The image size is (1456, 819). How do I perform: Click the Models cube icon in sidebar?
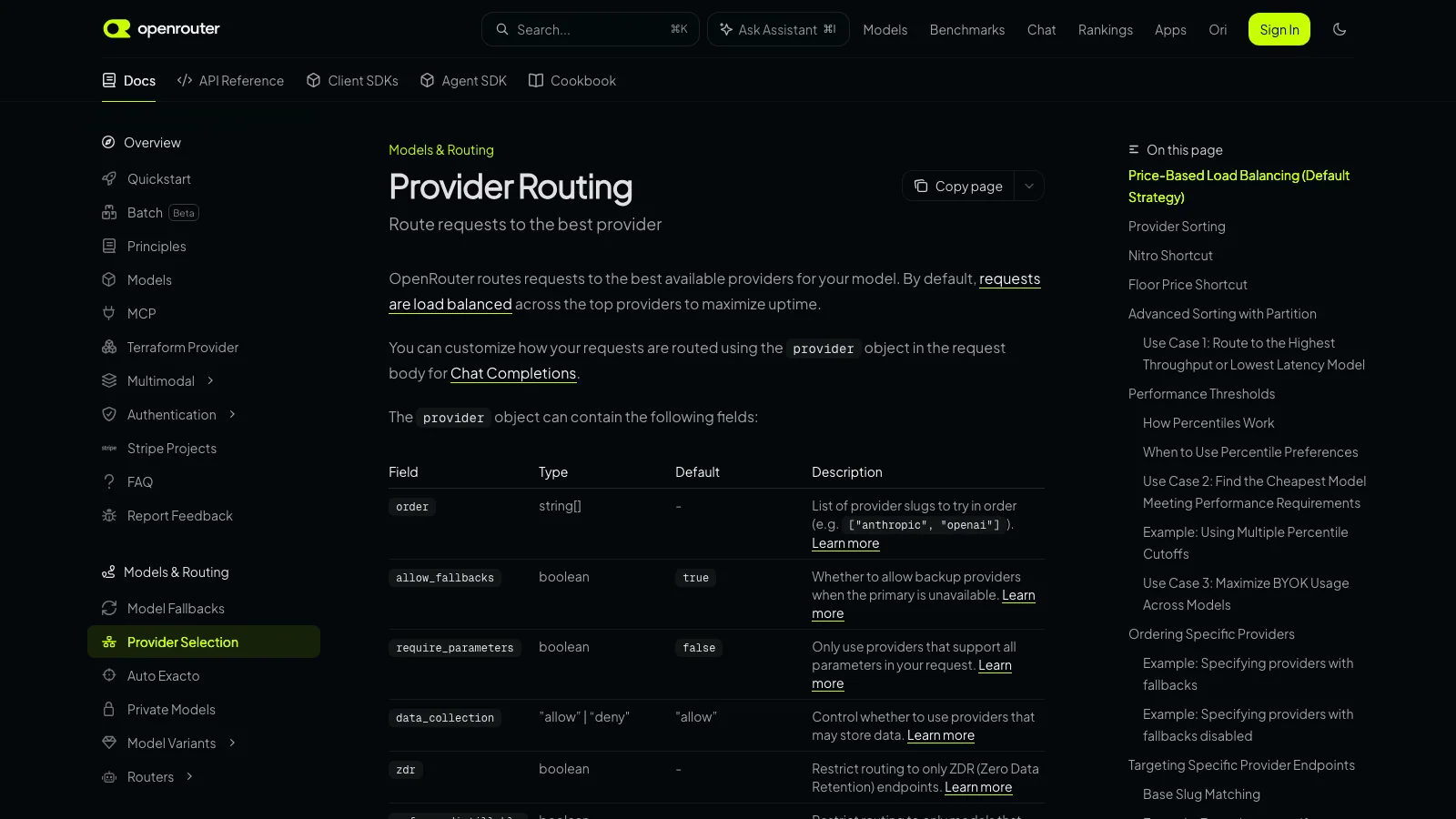click(109, 279)
